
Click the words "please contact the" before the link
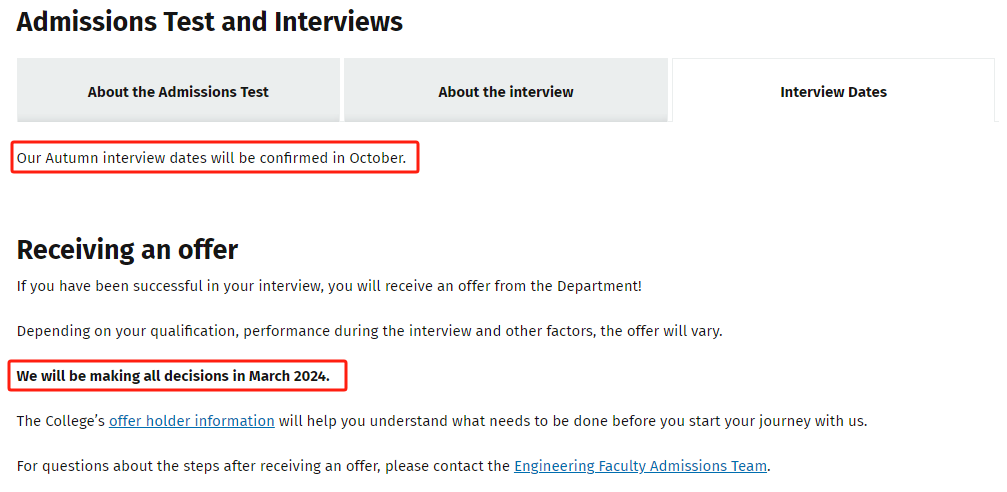coord(447,466)
